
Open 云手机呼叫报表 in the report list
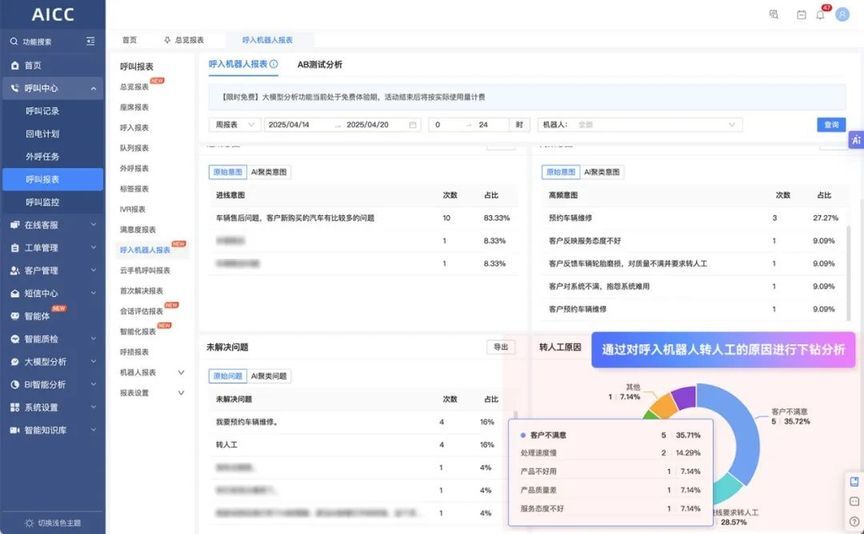tap(145, 271)
